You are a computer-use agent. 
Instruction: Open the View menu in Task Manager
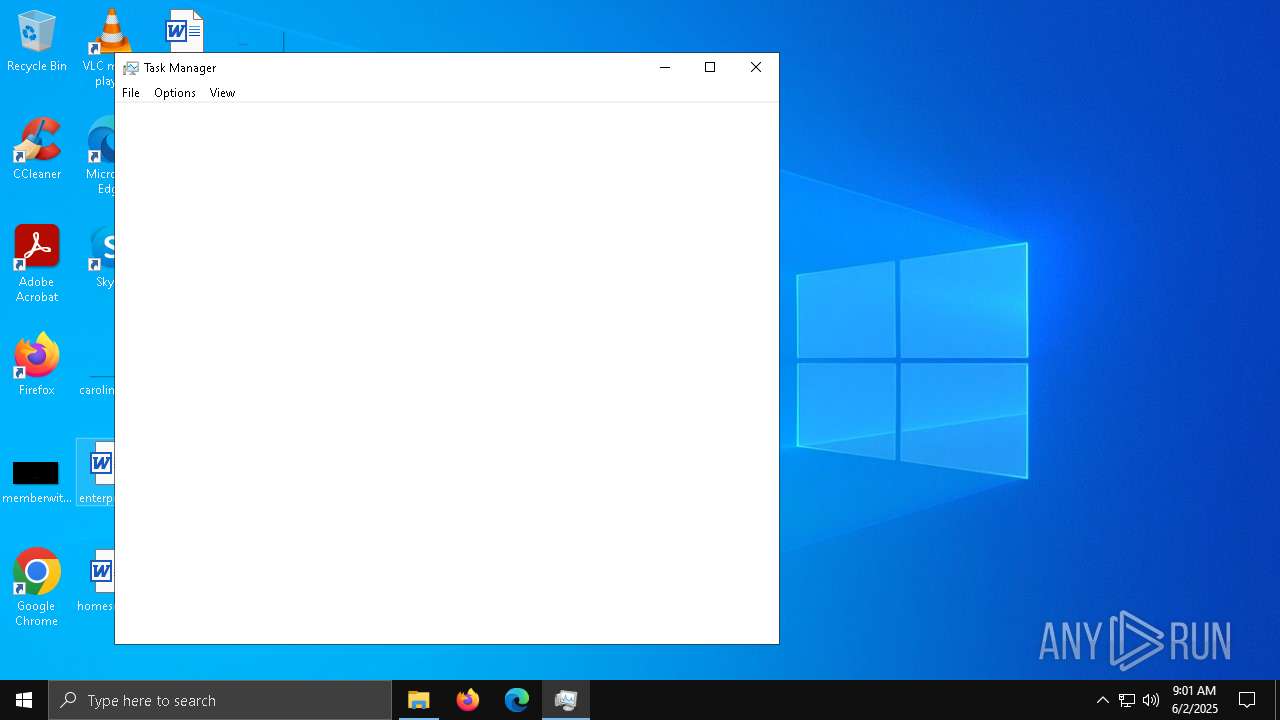(222, 93)
